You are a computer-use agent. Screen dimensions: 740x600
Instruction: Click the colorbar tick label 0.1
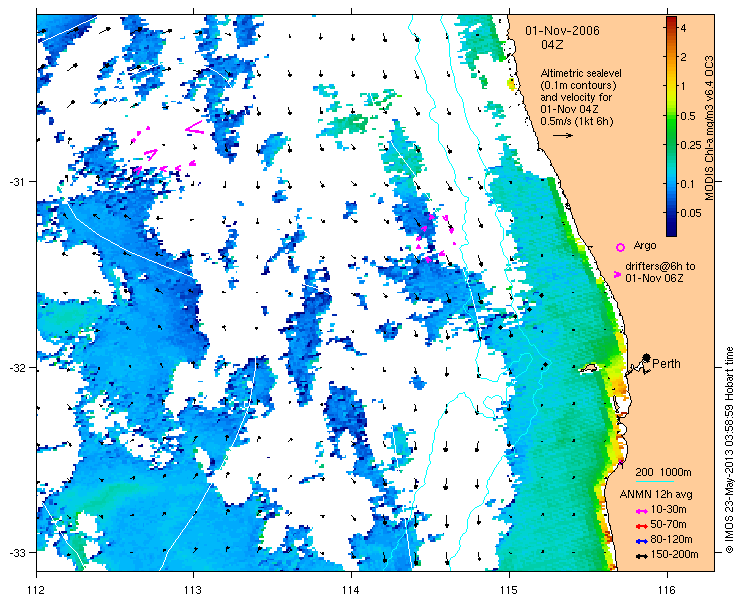[687, 184]
